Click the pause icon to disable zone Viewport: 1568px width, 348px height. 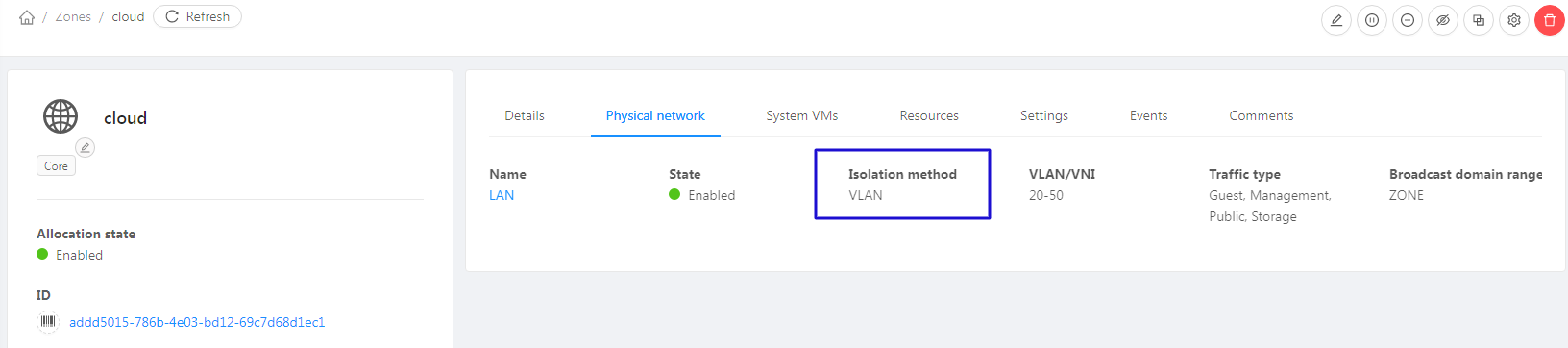[x=1372, y=20]
